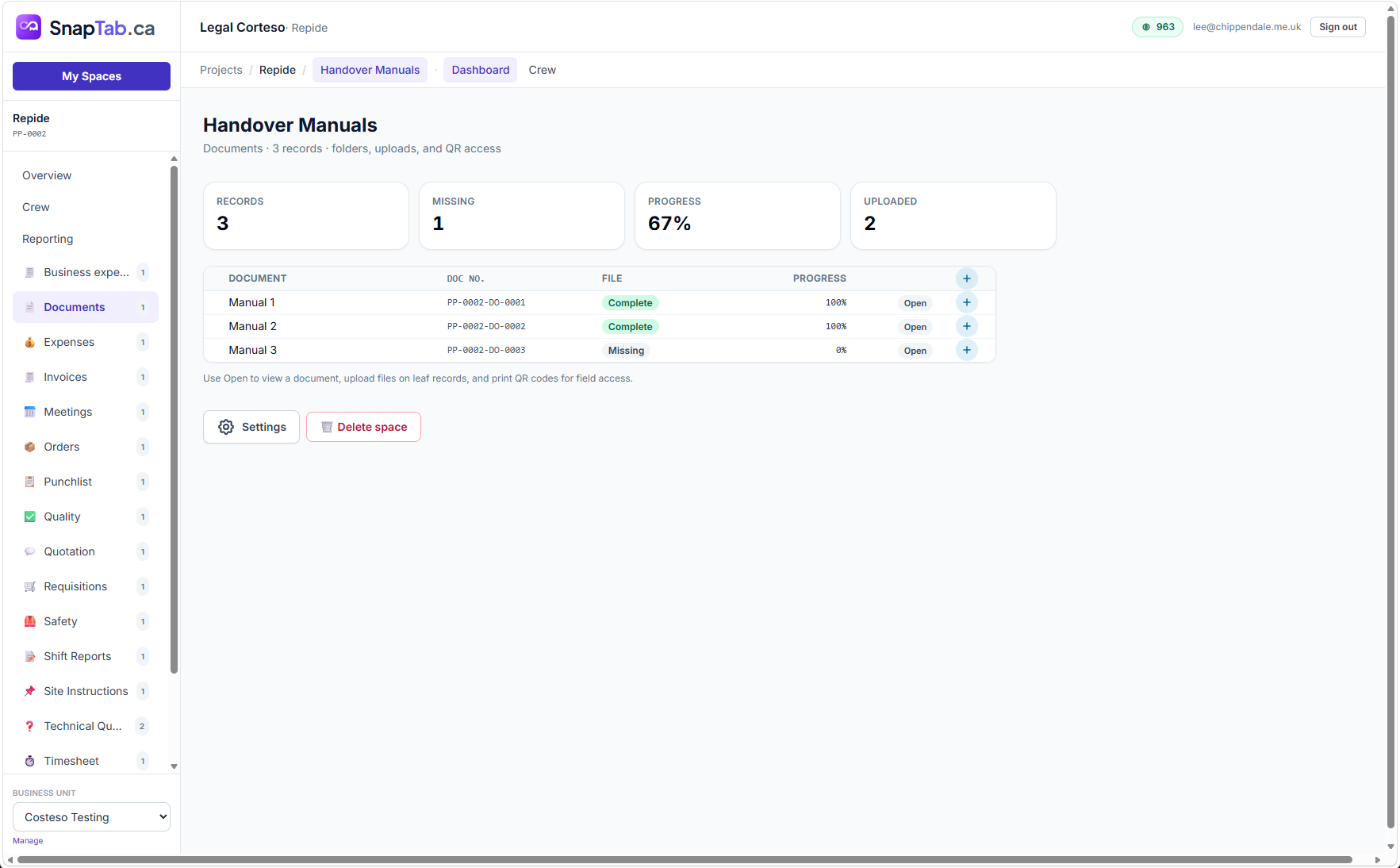Screen dimensions: 1400x868
Task: Switch to the Crew tab
Action: pyautogui.click(x=542, y=70)
